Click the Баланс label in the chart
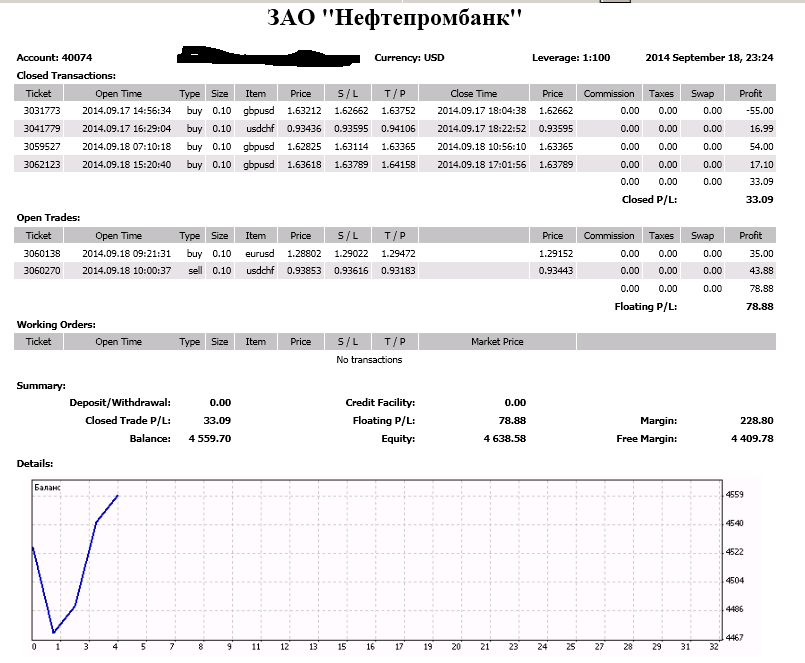 (x=48, y=487)
